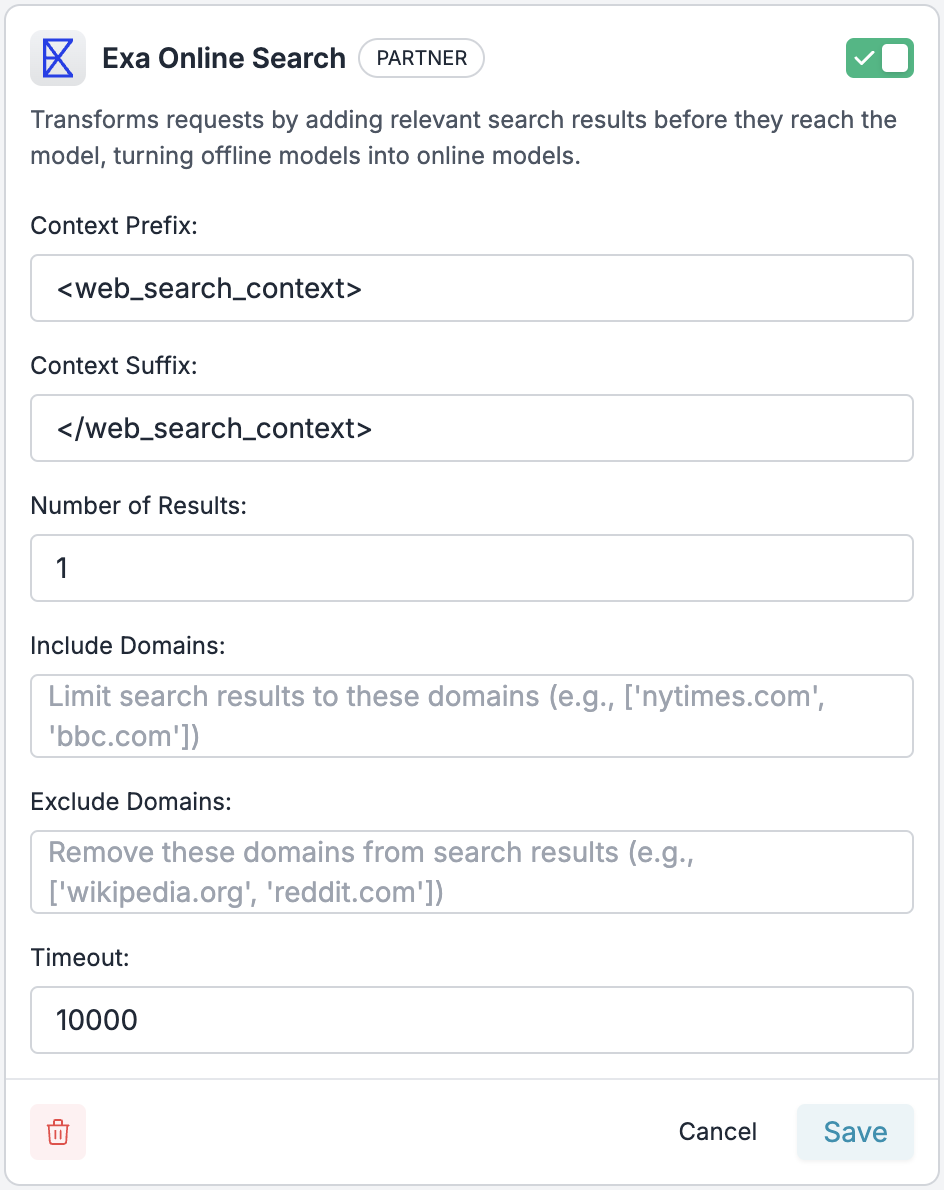Click the plugin description text
Screen dimensions: 944x1190
[464, 137]
